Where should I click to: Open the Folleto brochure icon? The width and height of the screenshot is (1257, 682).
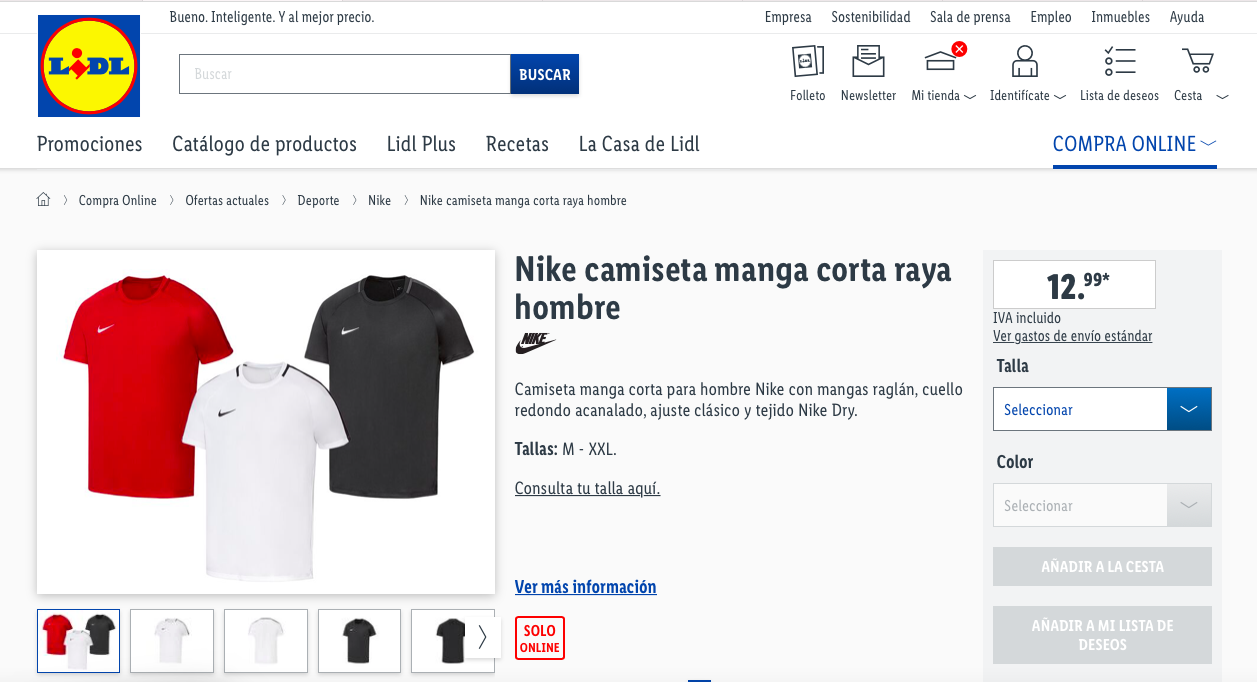tap(807, 62)
